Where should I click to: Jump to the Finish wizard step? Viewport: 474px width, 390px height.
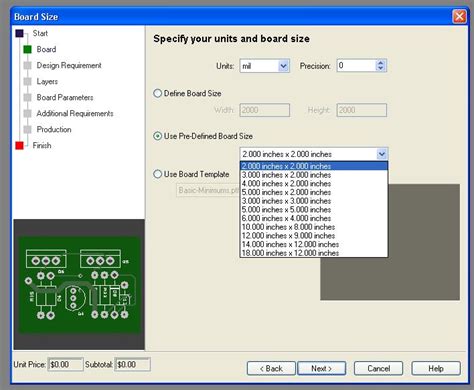click(42, 145)
